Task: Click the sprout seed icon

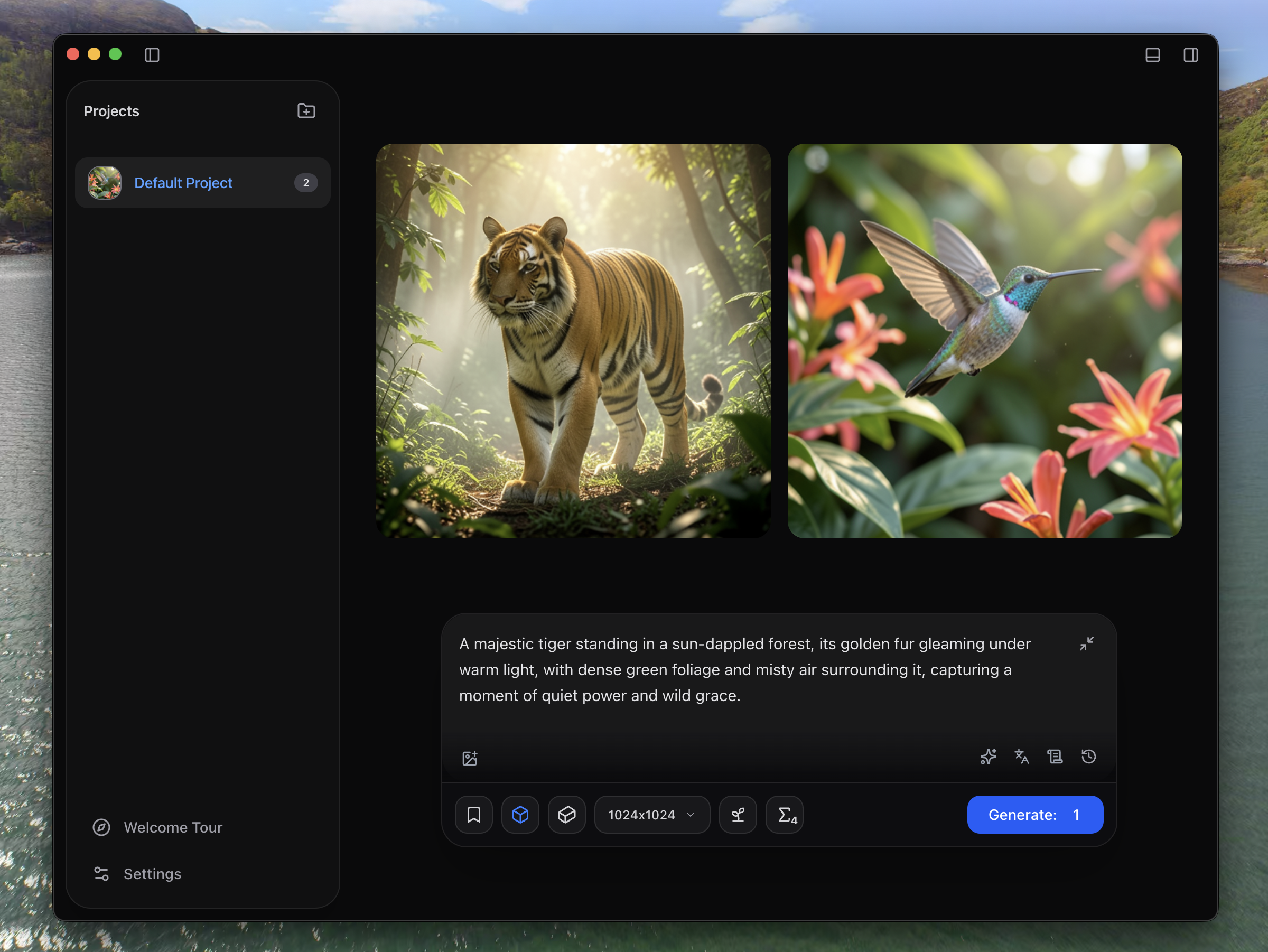Action: [738, 815]
